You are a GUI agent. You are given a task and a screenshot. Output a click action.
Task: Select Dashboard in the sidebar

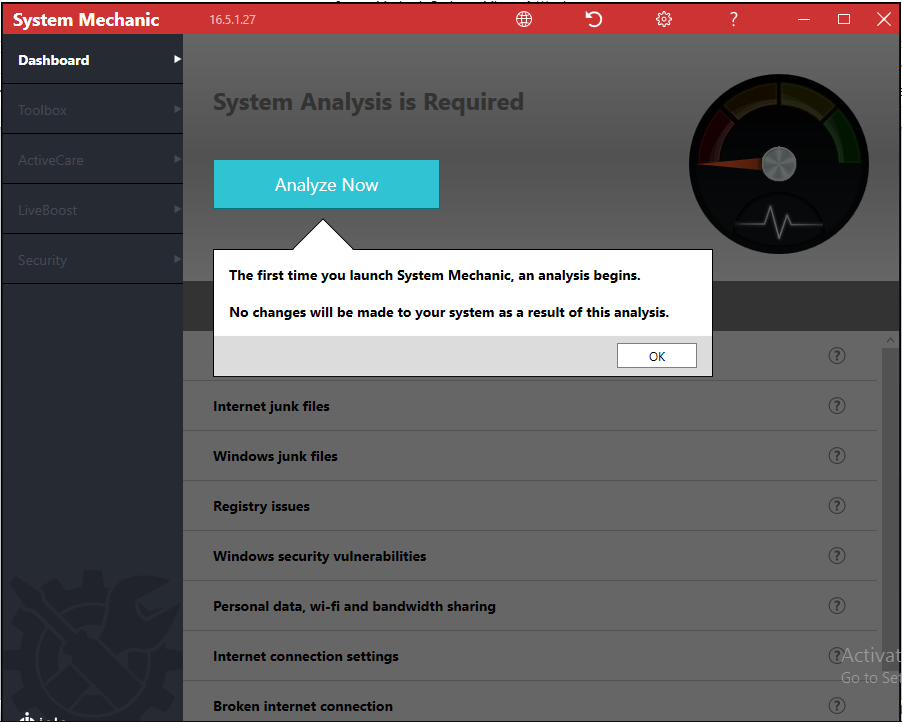pos(93,60)
